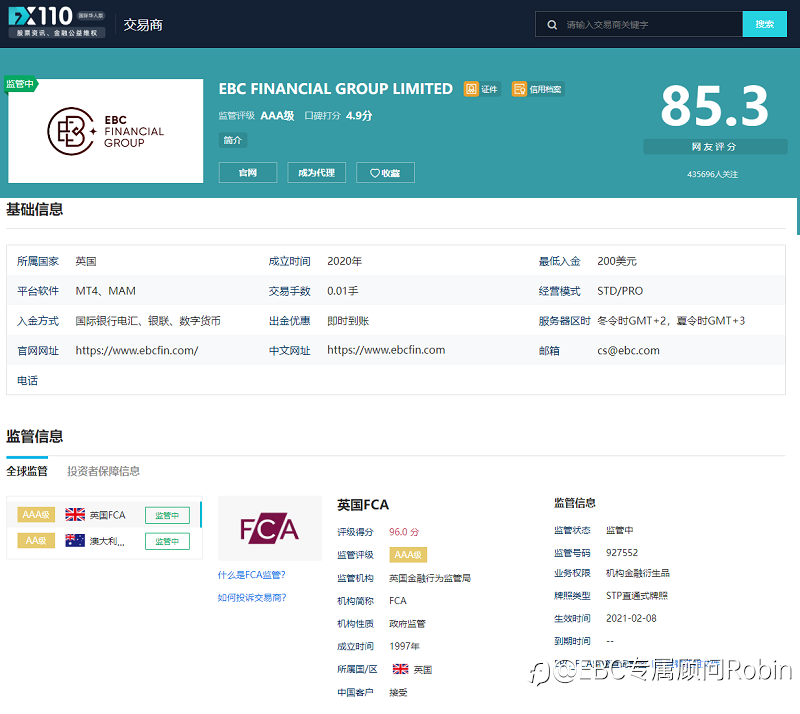
Task: Click the 网友评分 label bar
Action: click(715, 146)
